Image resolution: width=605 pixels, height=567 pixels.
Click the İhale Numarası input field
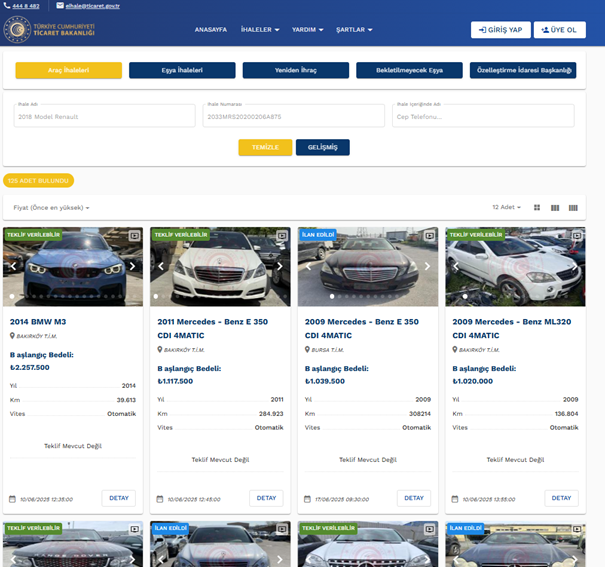pyautogui.click(x=294, y=116)
